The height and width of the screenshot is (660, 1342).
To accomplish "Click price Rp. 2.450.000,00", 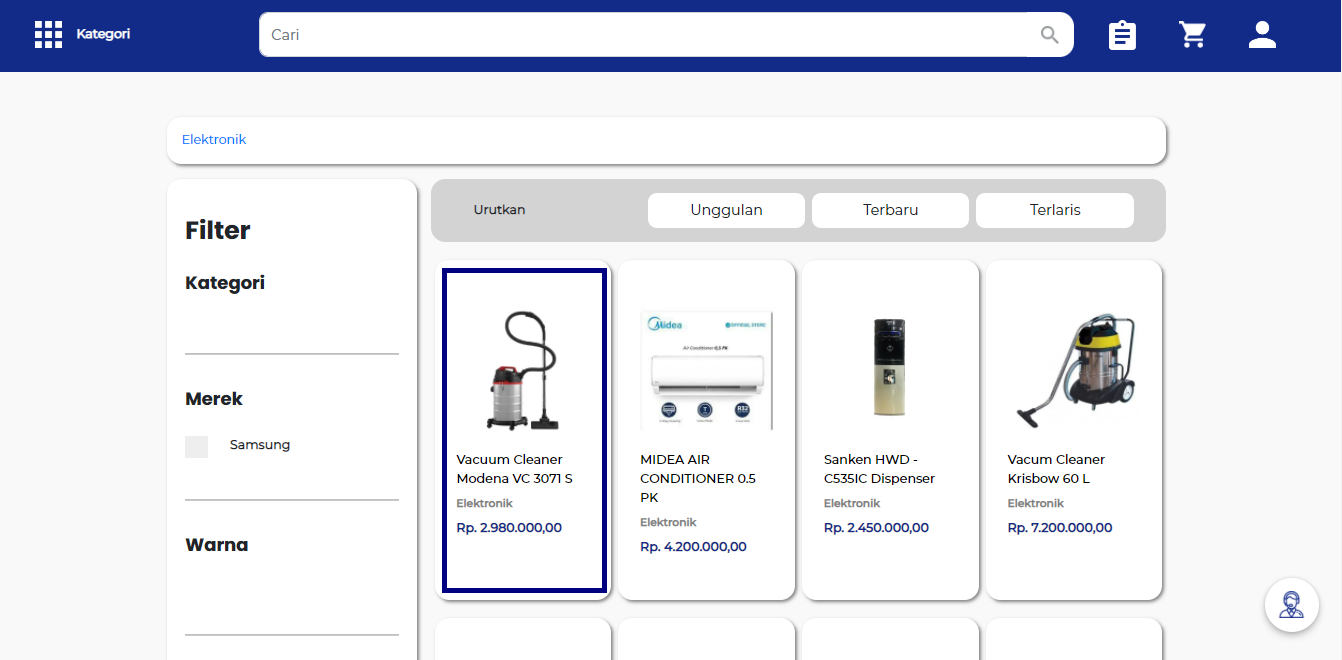I will pos(876,528).
